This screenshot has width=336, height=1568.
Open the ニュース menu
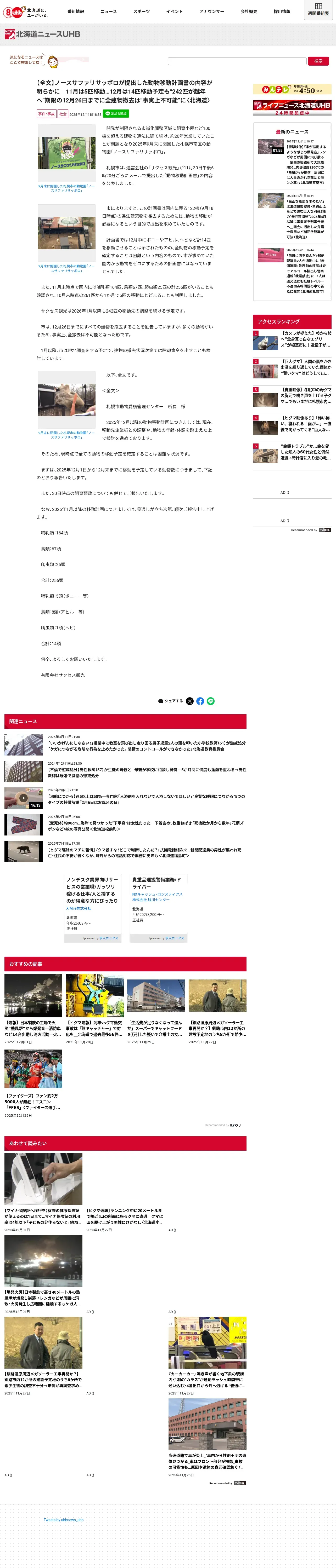(109, 11)
